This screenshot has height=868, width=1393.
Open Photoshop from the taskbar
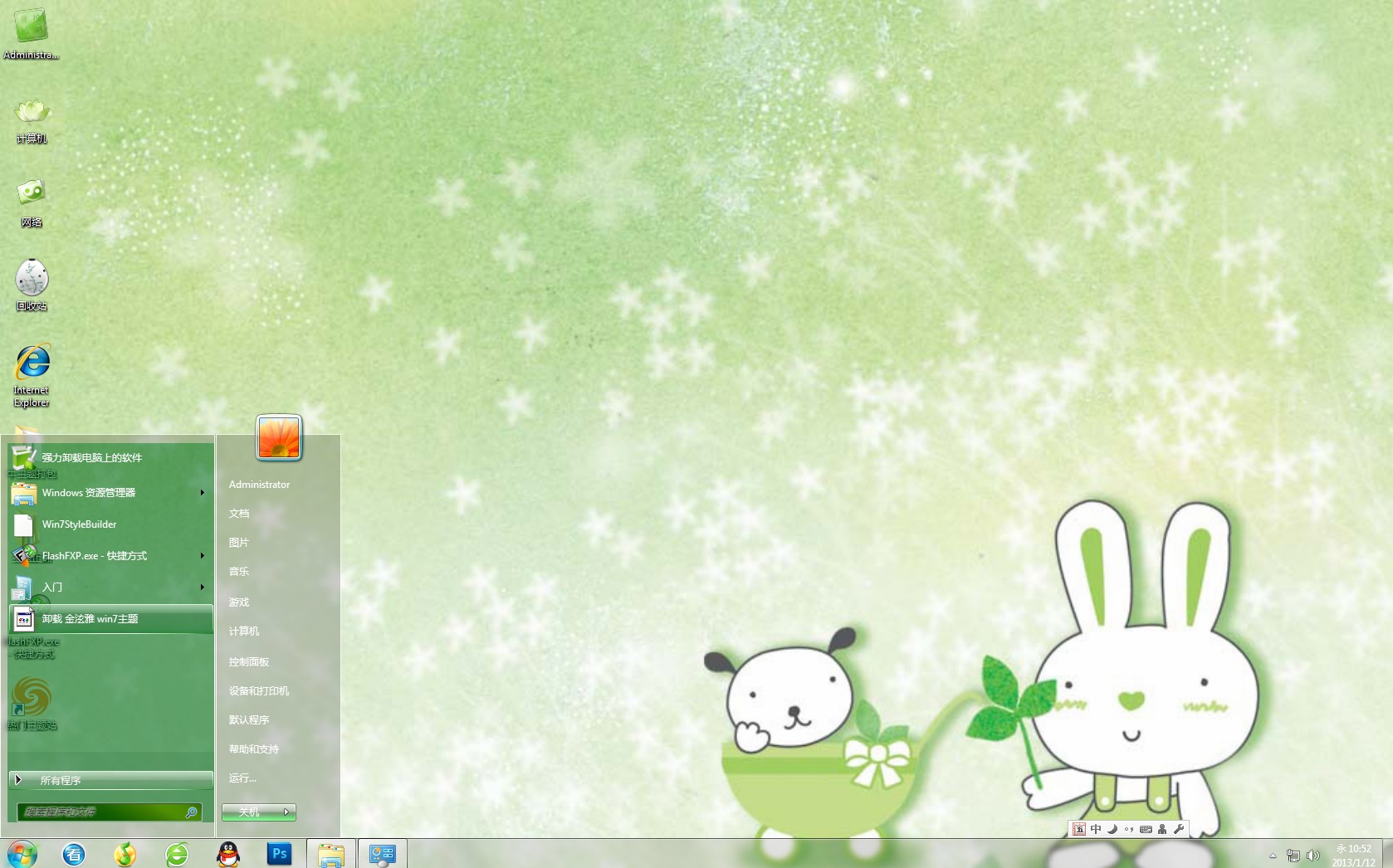point(279,853)
